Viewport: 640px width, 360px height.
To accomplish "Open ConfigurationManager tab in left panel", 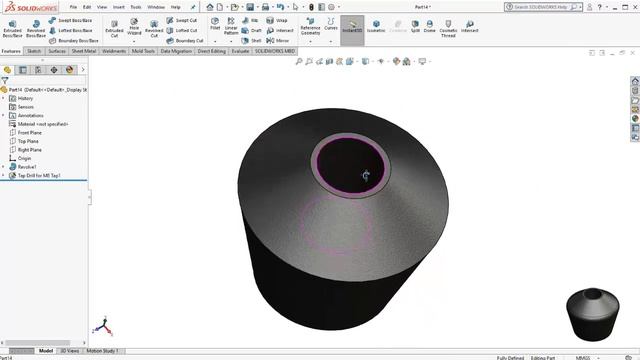I will tap(38, 70).
